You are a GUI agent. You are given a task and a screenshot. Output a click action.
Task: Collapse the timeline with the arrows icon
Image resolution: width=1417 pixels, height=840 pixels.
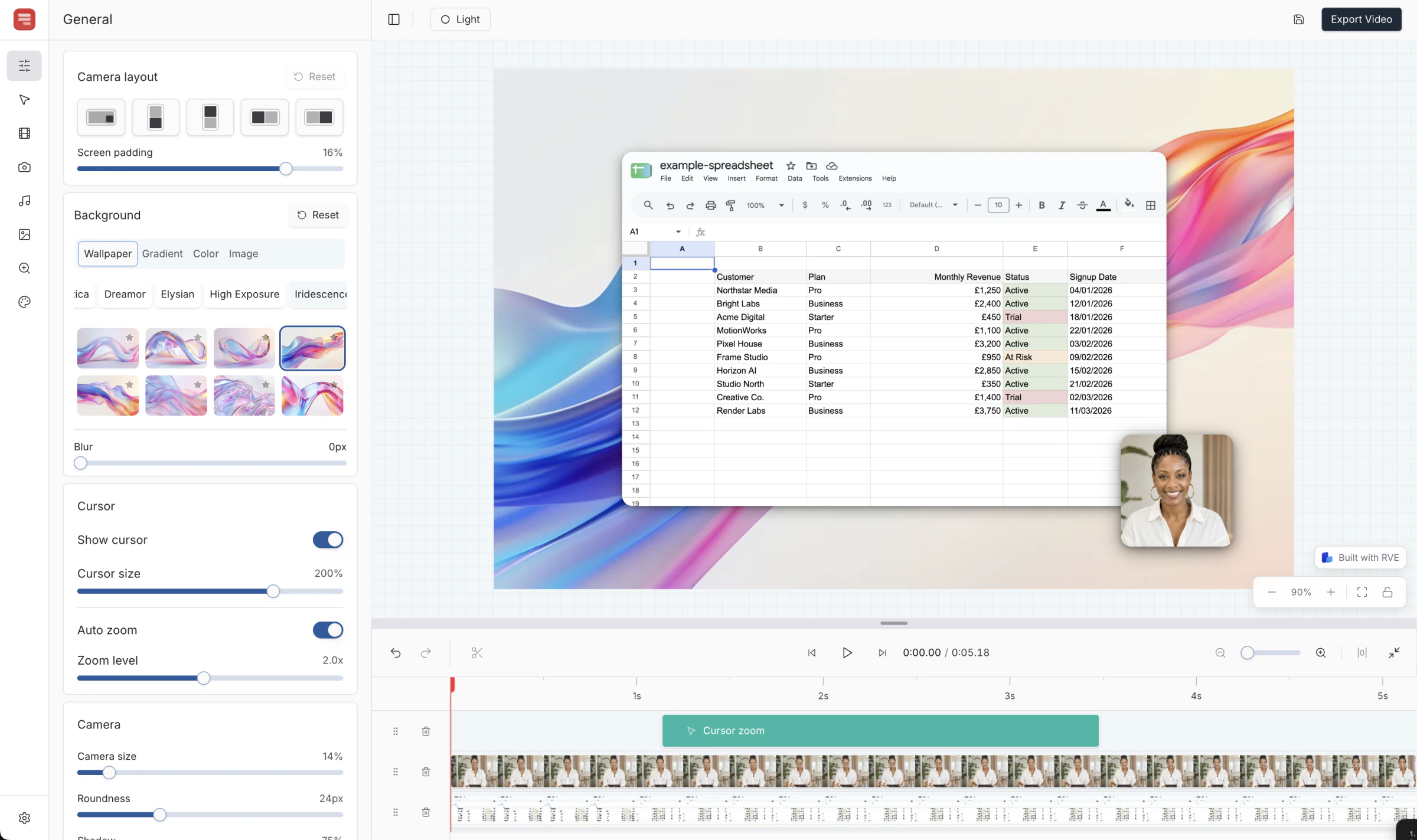tap(1394, 652)
